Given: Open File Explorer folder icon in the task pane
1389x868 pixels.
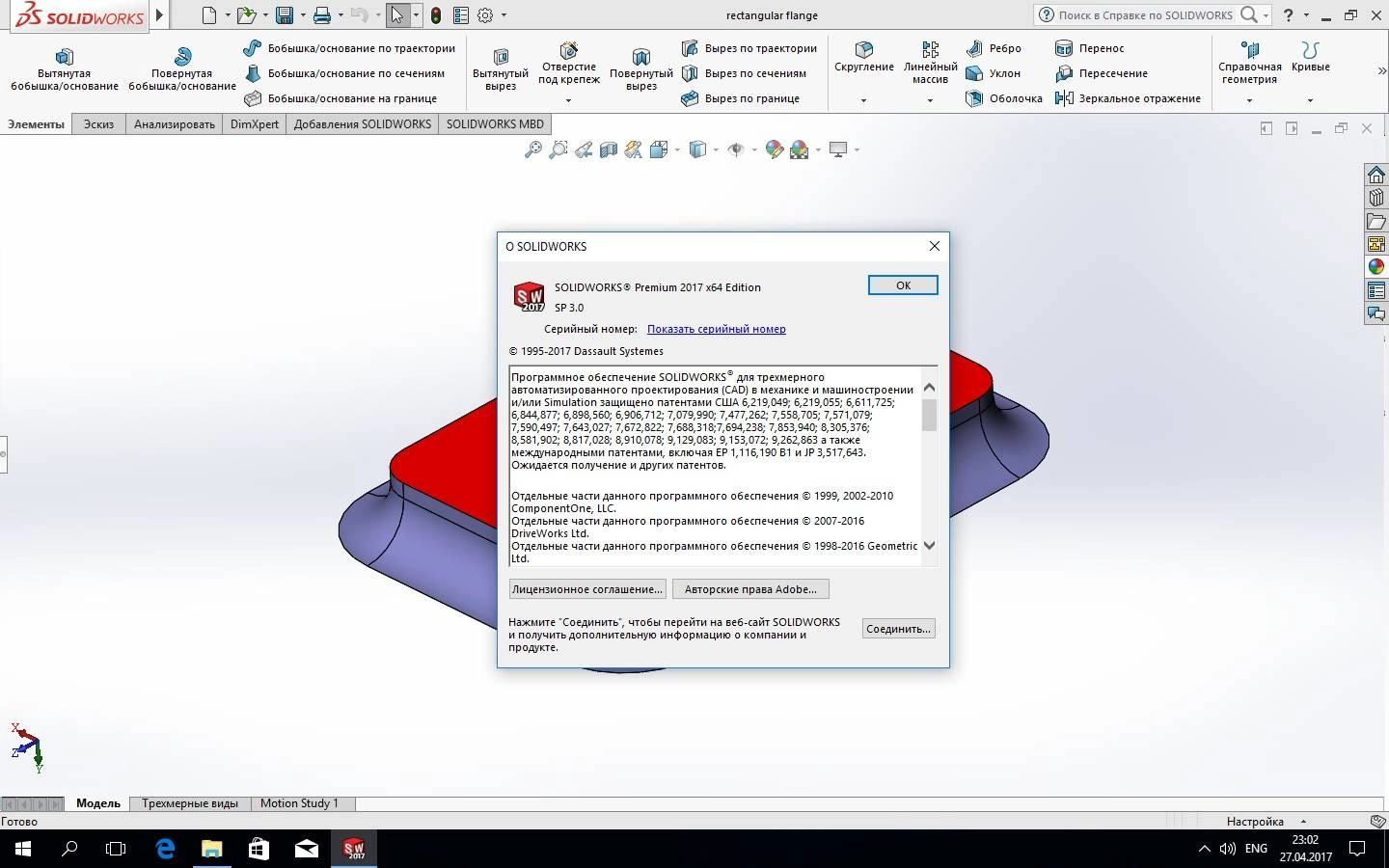Looking at the screenshot, I should point(1376,221).
